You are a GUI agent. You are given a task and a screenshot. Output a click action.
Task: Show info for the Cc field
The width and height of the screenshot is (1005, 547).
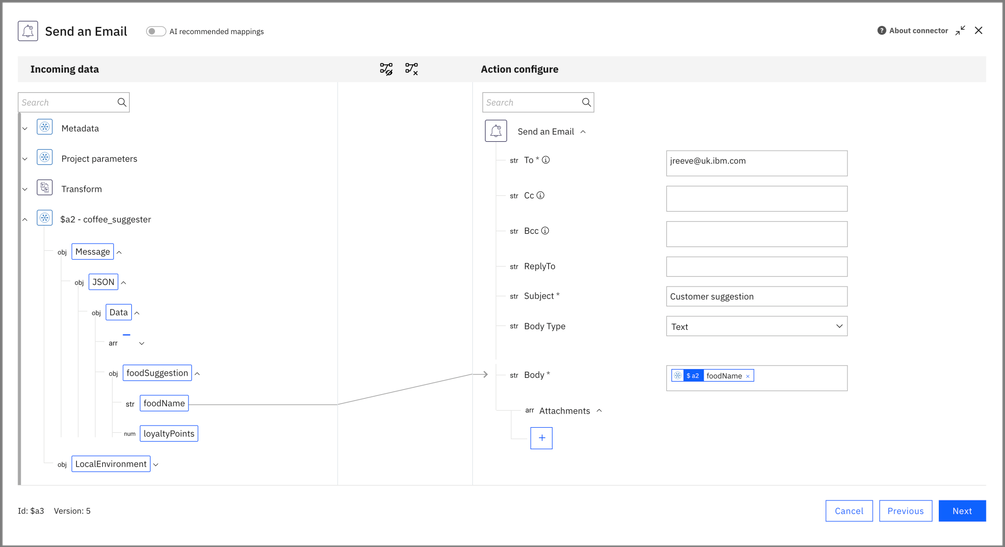pos(540,196)
